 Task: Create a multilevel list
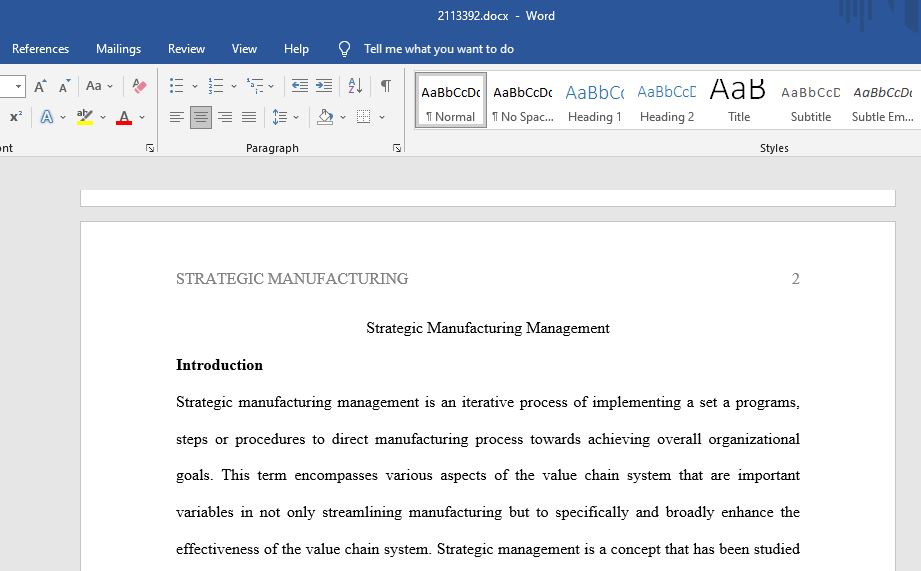tap(255, 86)
